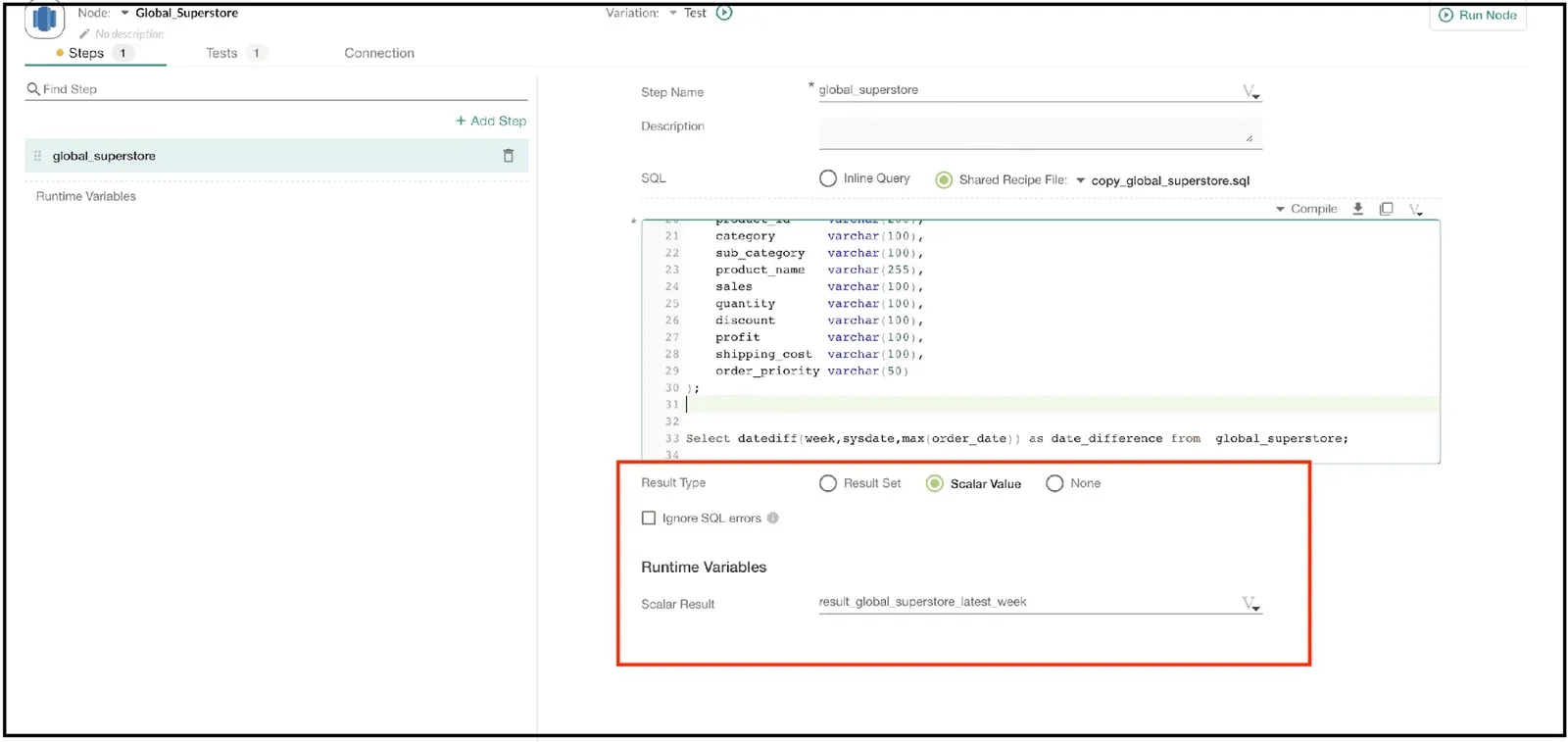This screenshot has height=742, width=1568.
Task: Delete the global_superstore step via trash icon
Action: pyautogui.click(x=508, y=156)
